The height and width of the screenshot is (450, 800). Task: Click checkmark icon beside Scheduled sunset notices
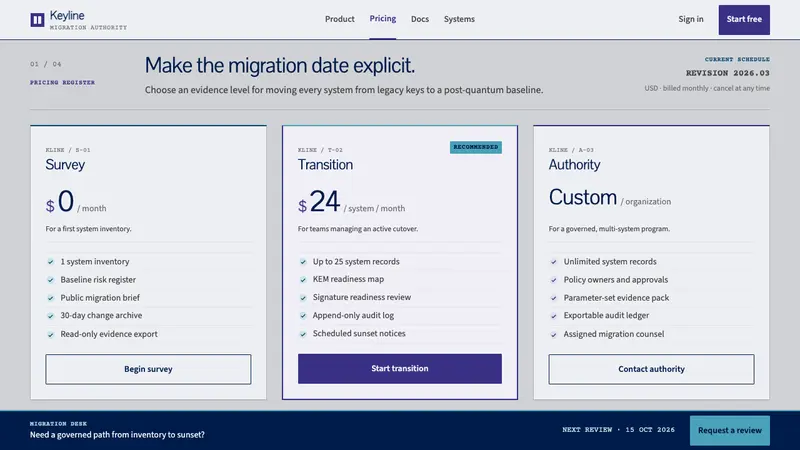(303, 334)
